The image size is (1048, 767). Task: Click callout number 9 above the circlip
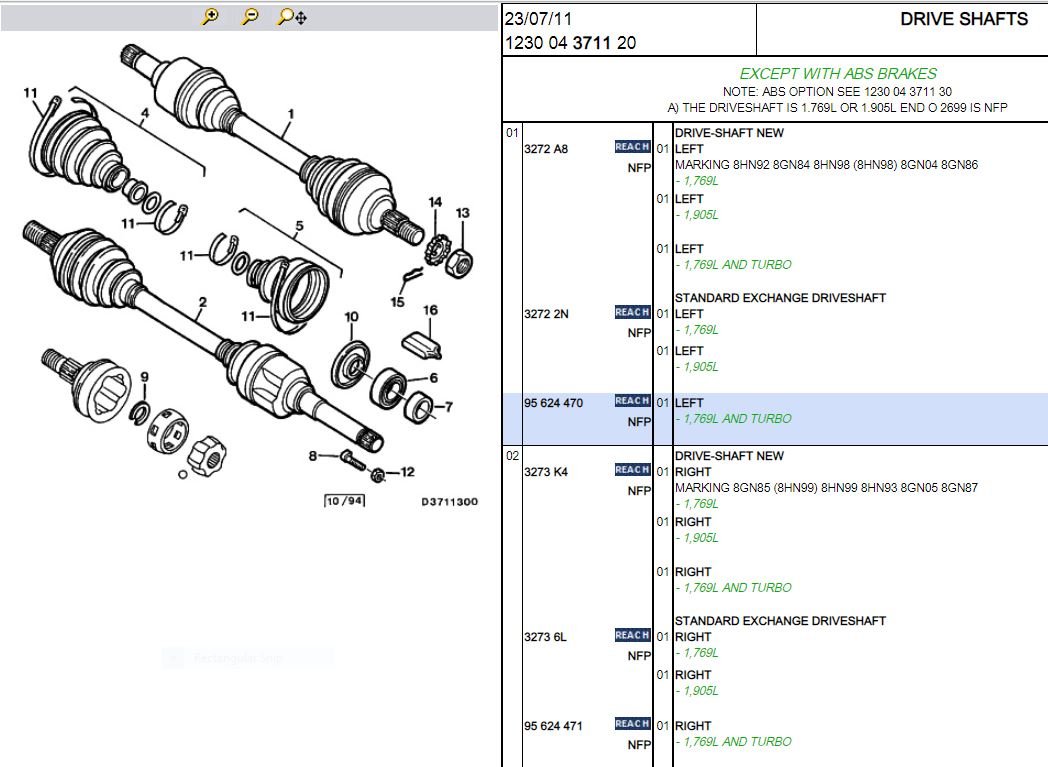point(144,377)
